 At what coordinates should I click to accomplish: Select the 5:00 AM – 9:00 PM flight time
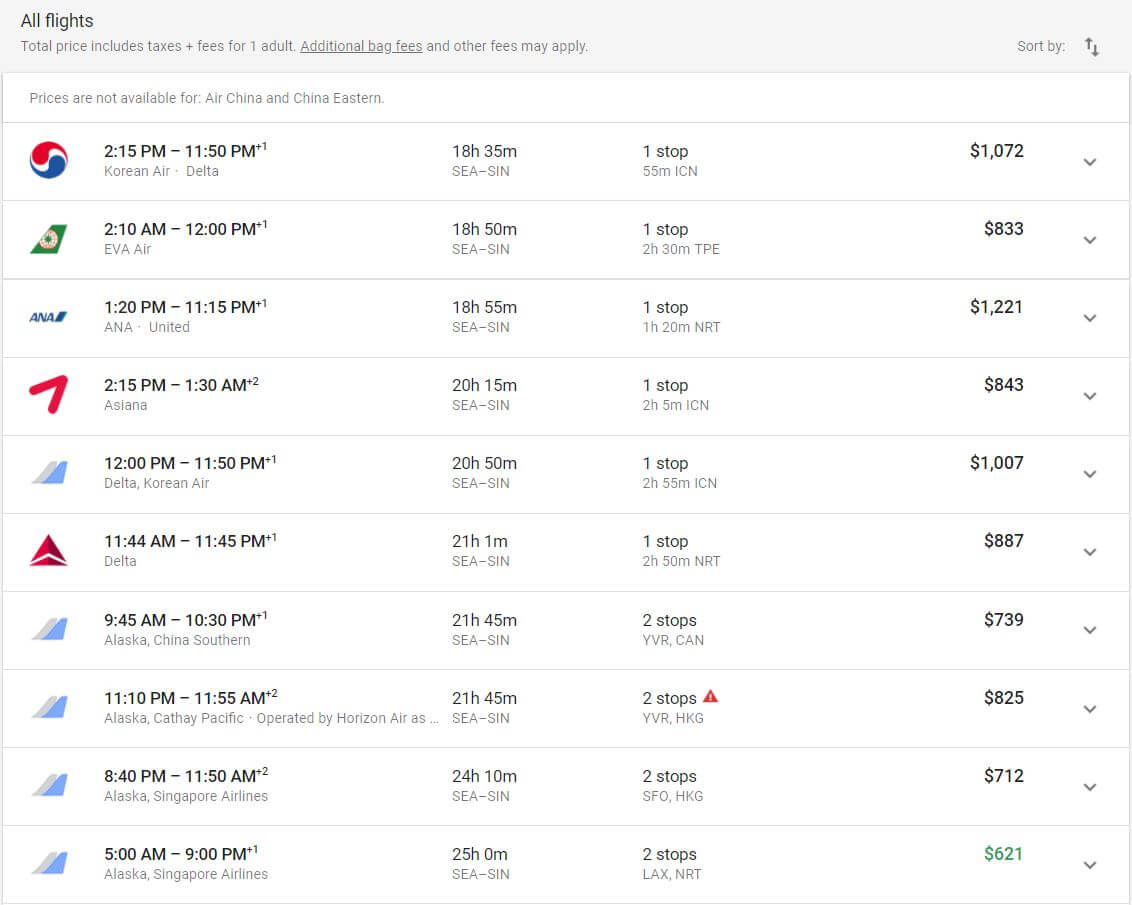click(x=180, y=853)
